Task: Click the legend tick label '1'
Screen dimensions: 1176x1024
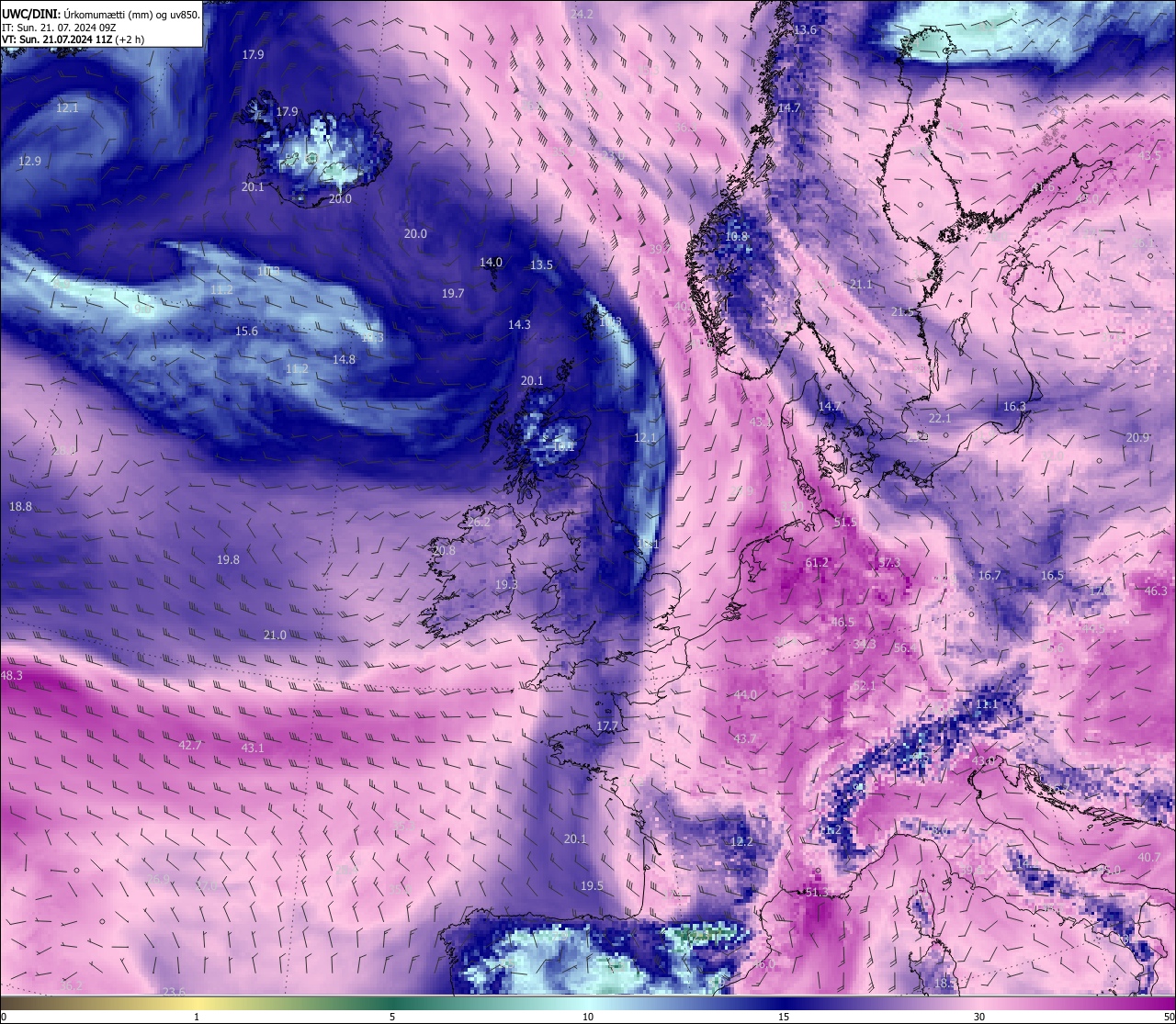Action: click(x=197, y=1017)
